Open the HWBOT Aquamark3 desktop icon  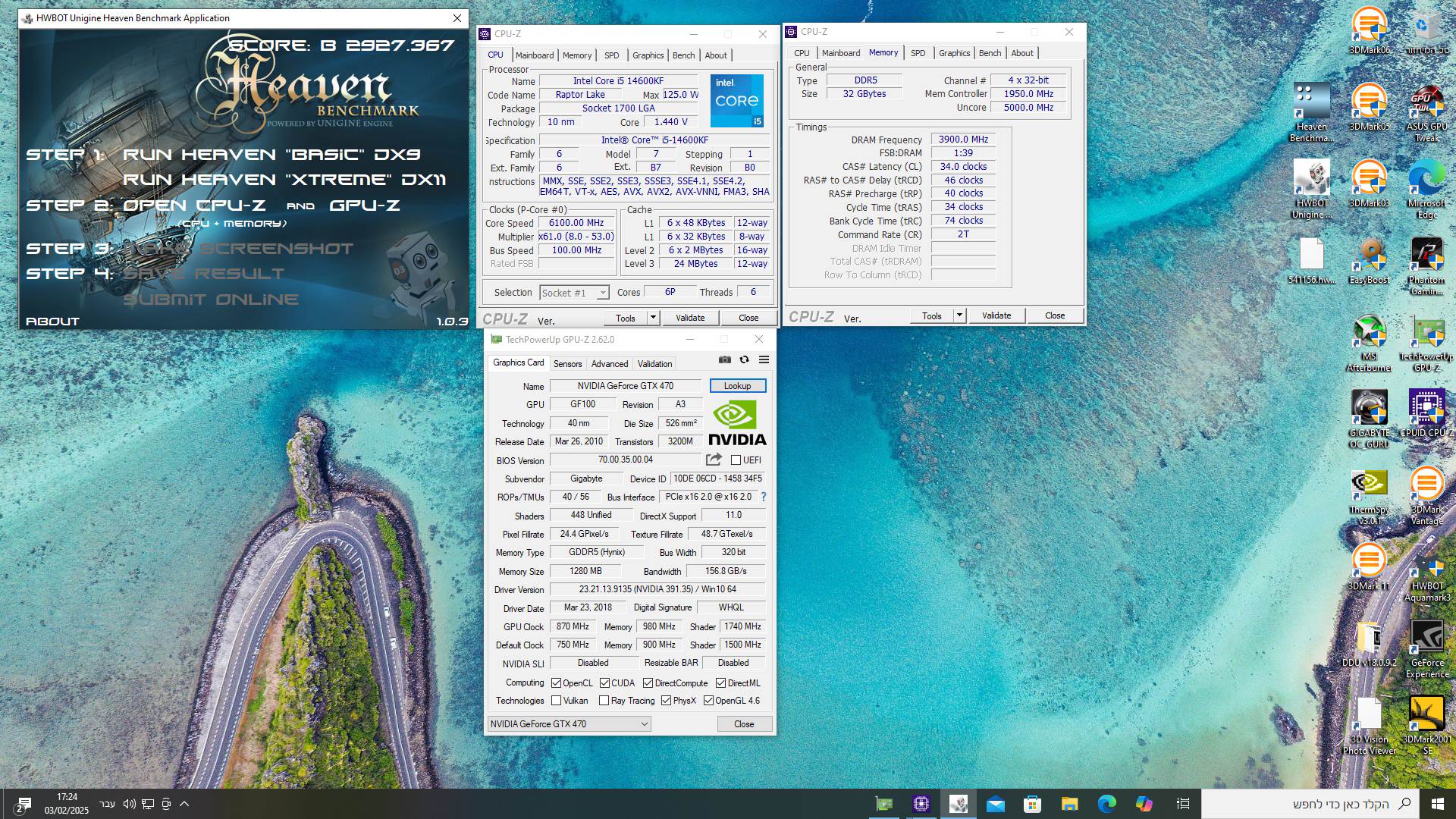(x=1426, y=576)
